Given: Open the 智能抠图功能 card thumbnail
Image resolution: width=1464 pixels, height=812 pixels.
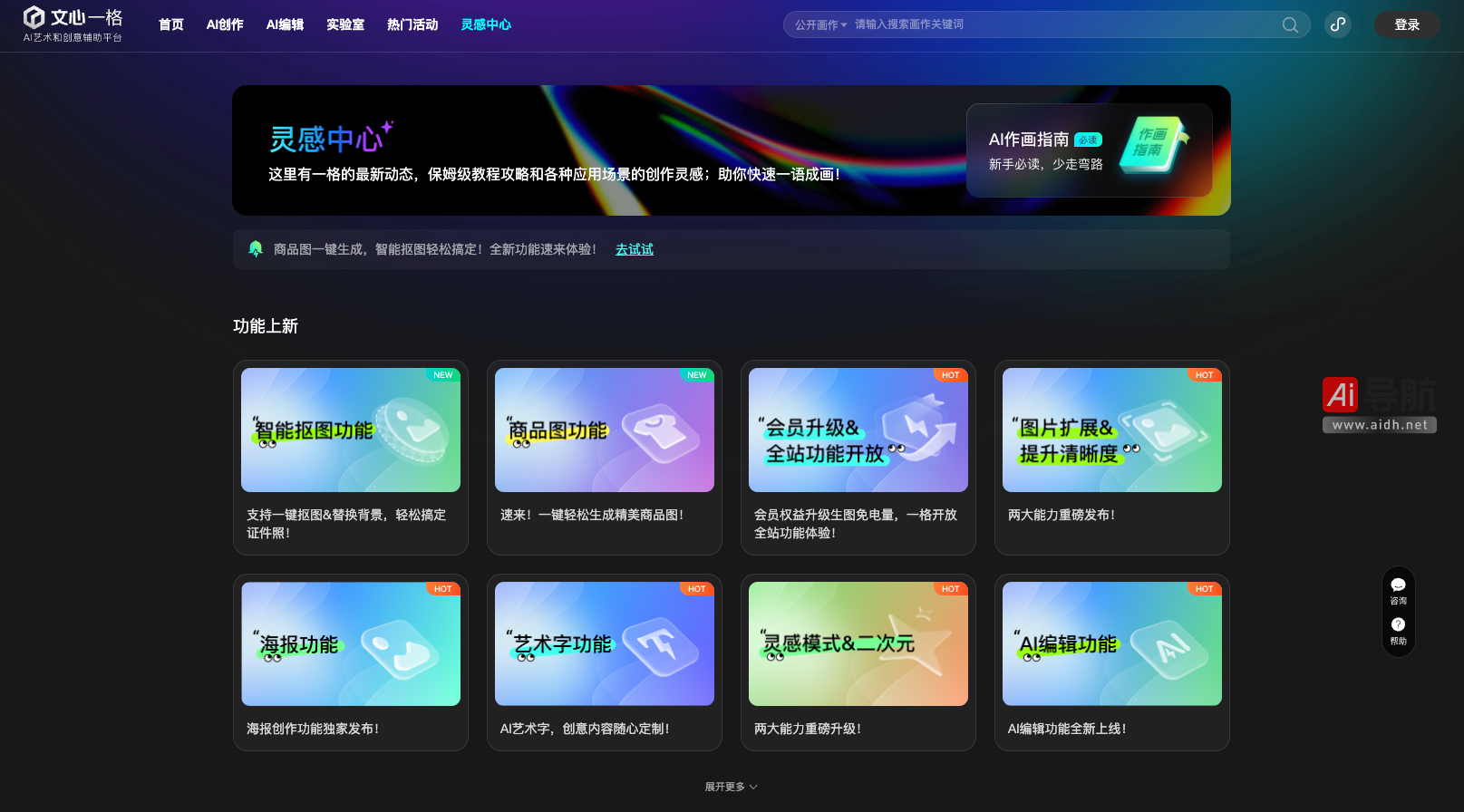Looking at the screenshot, I should 351,430.
